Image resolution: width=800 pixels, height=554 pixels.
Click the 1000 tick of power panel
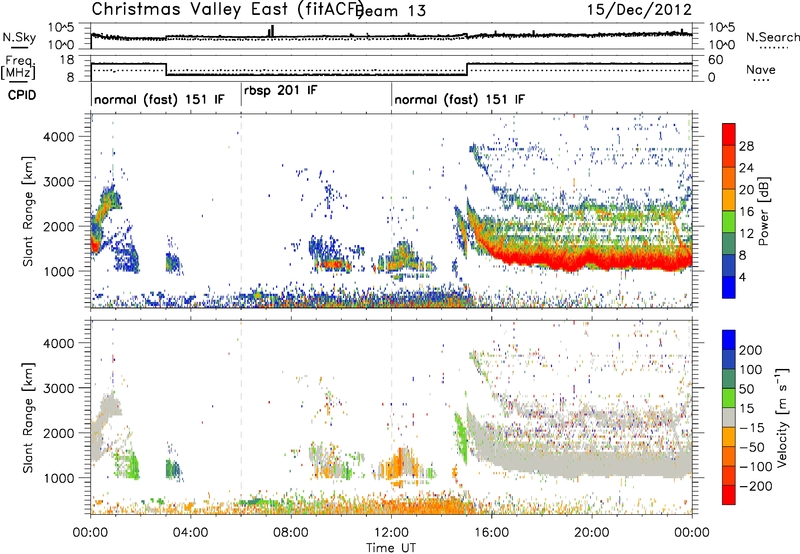coord(59,271)
